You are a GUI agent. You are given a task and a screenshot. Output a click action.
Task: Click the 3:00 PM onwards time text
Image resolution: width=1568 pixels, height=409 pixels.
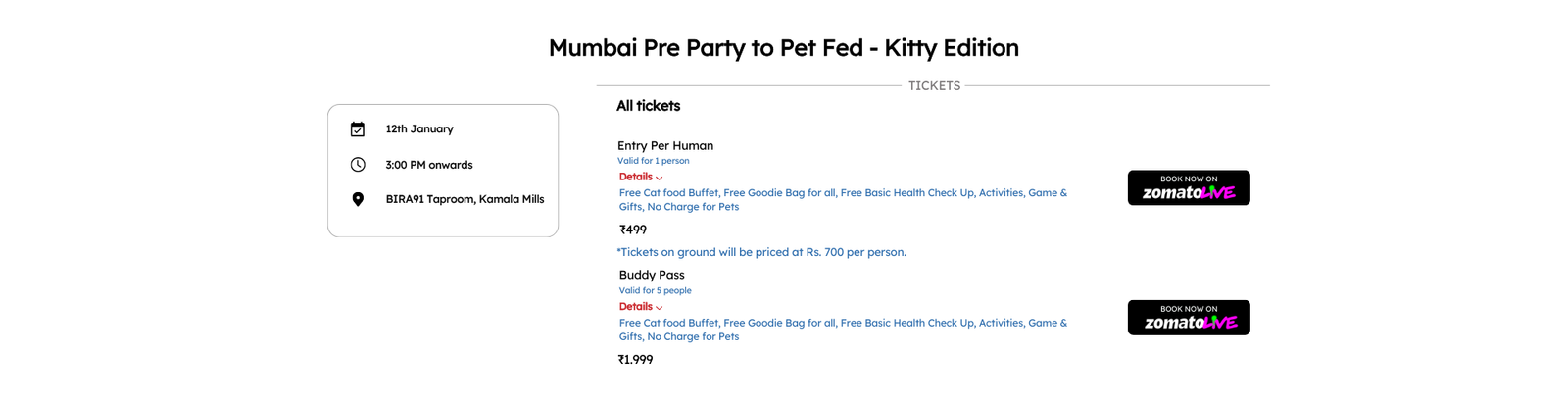(429, 165)
